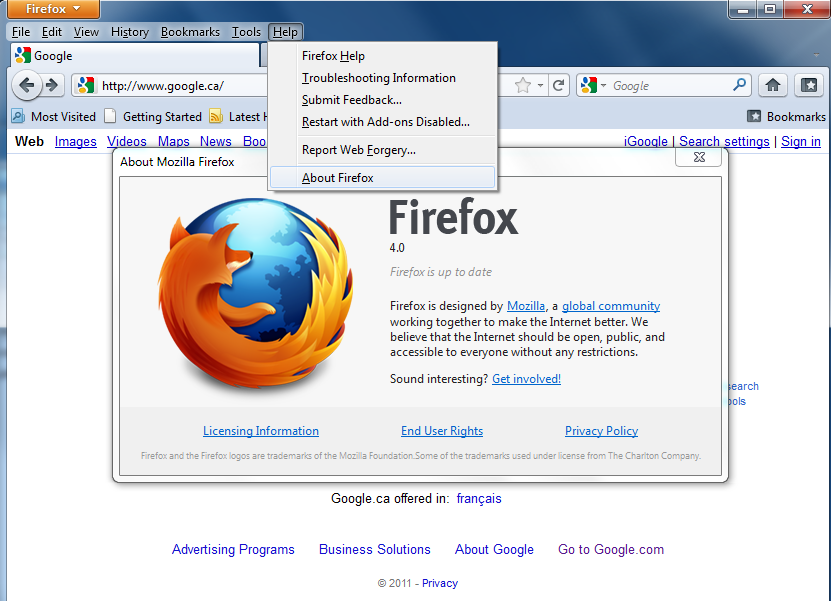Click the search magnifier icon in search box
This screenshot has height=601, width=831.
[739, 84]
